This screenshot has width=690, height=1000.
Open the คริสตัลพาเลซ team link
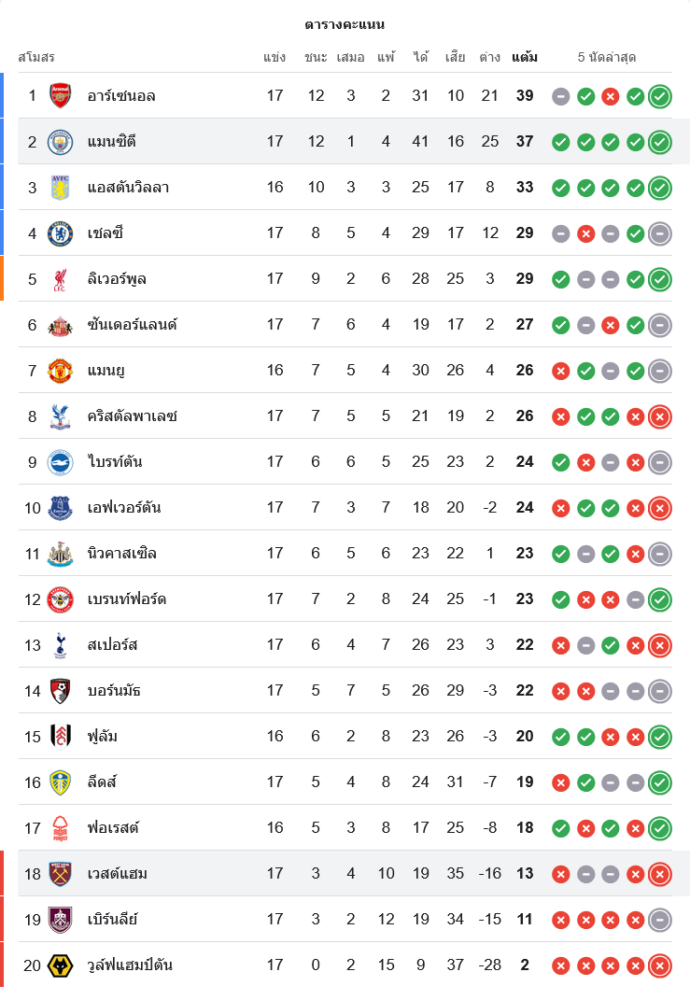point(132,416)
